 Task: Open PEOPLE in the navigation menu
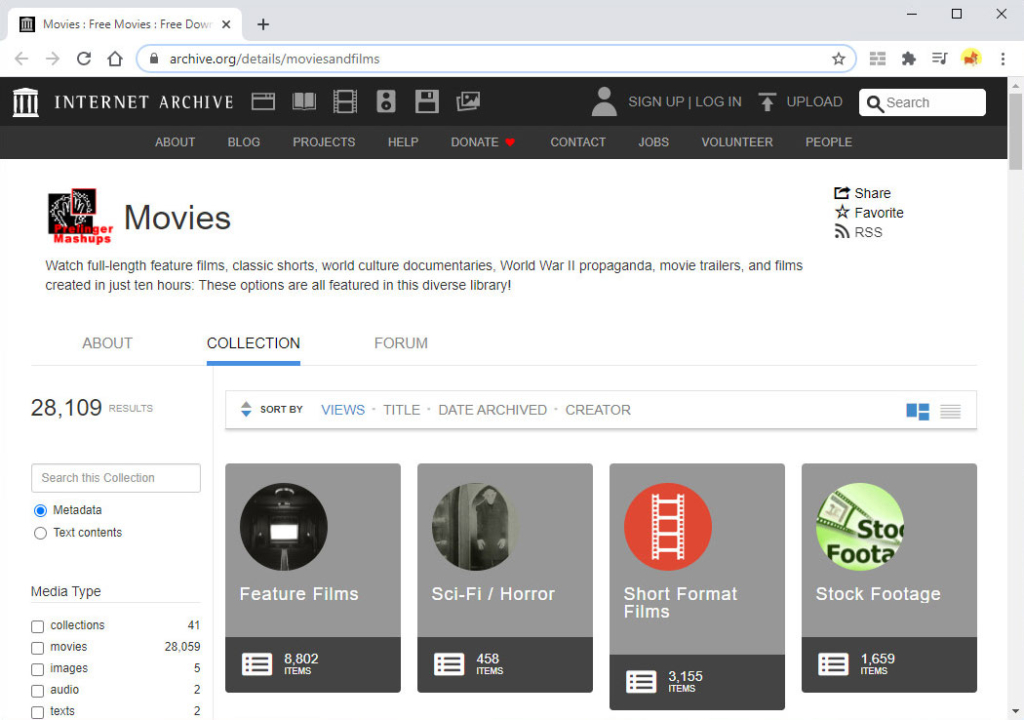(828, 142)
